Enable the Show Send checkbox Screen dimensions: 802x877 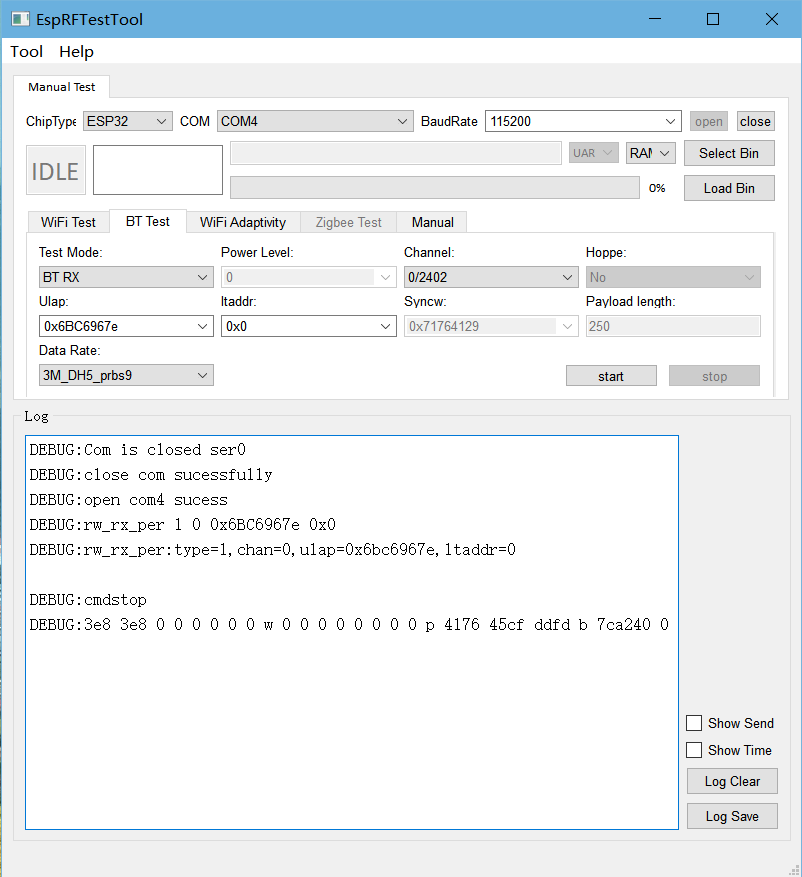(x=694, y=723)
